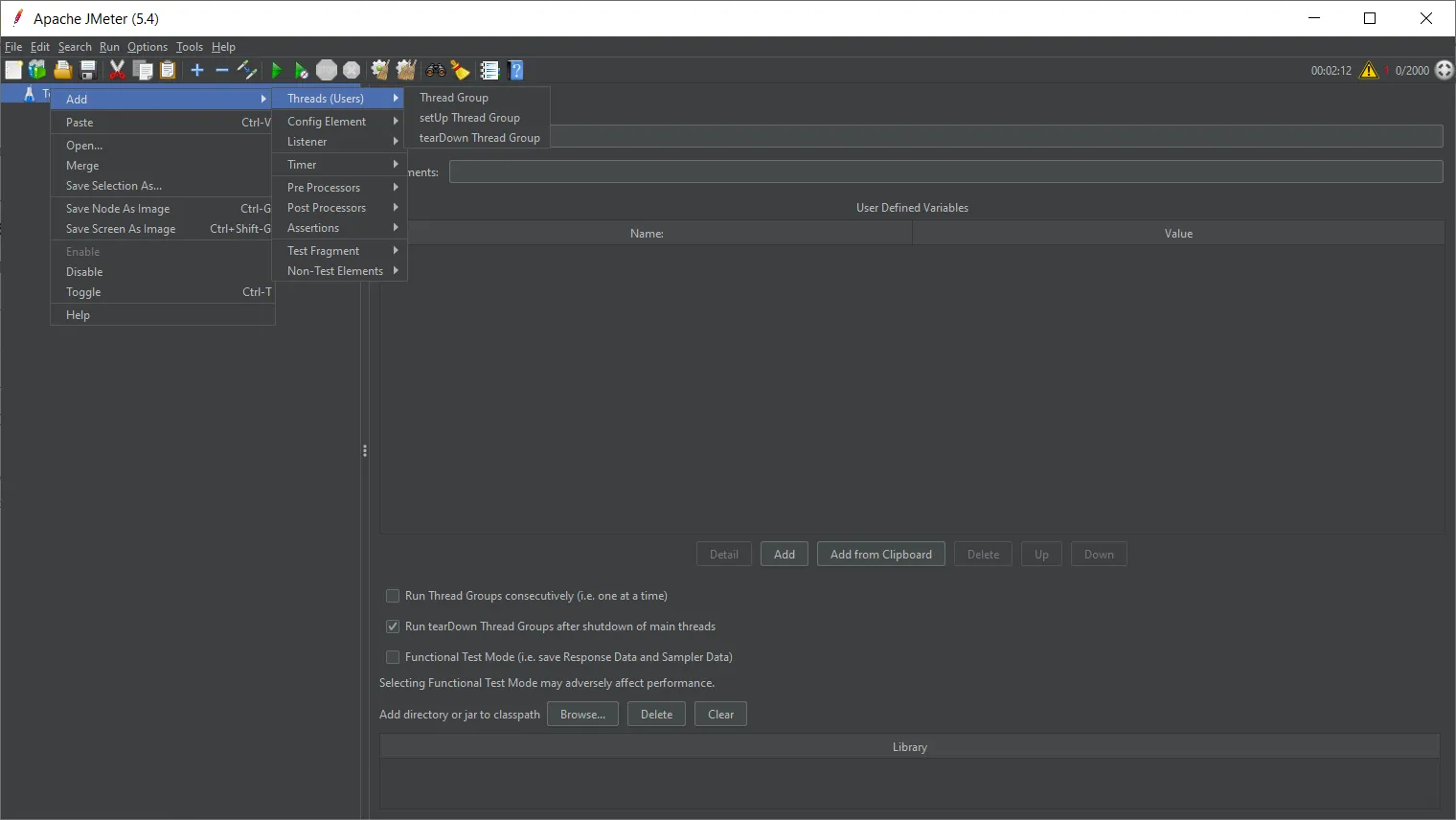This screenshot has height=820, width=1456.
Task: Select Paste in the context menu
Action: [x=163, y=123]
